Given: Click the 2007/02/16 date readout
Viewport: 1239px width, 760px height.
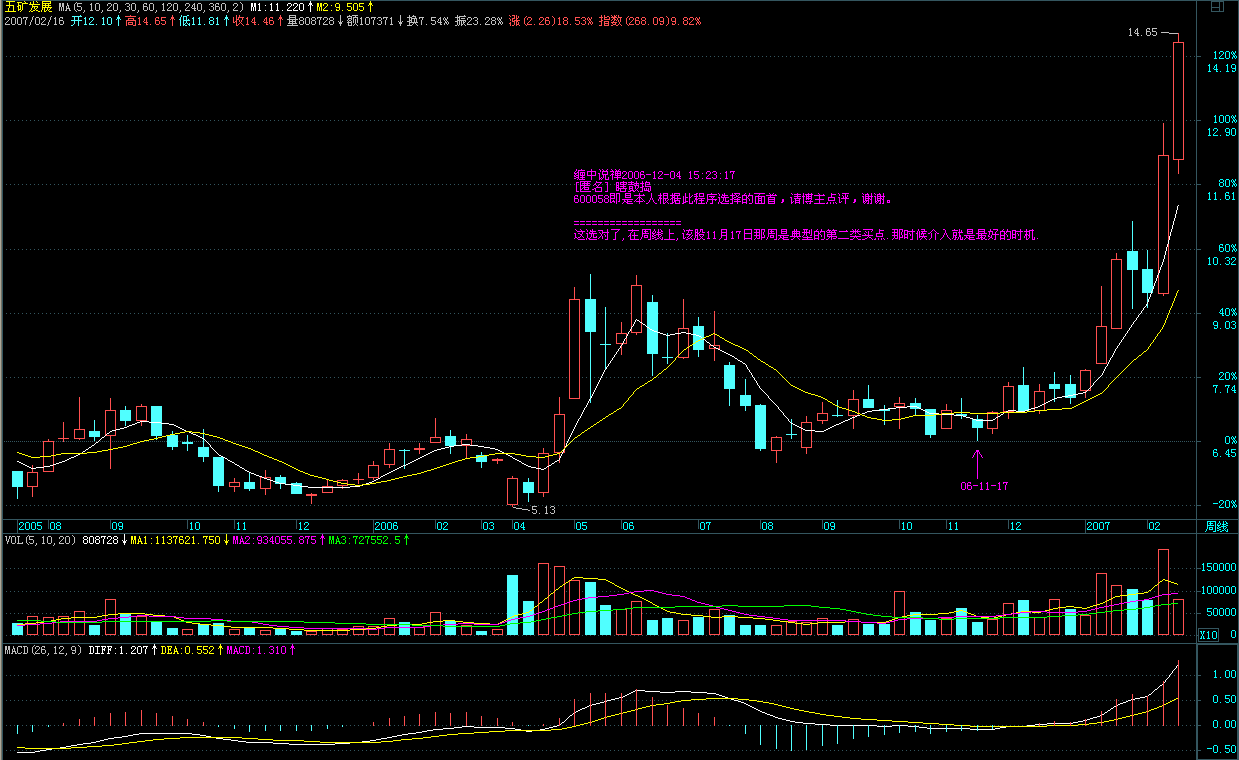Looking at the screenshot, I should pos(34,20).
